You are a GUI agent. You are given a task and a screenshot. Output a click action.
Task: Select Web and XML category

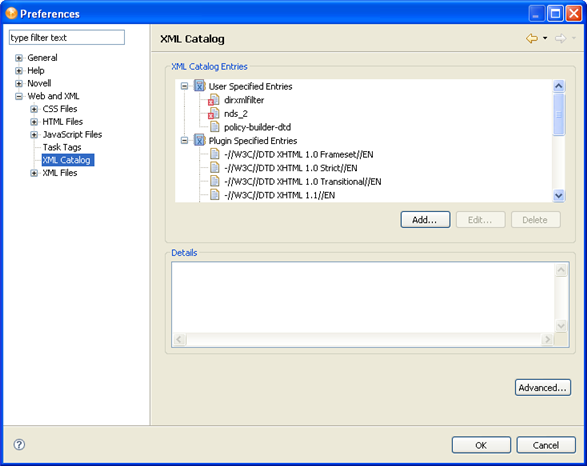click(53, 96)
